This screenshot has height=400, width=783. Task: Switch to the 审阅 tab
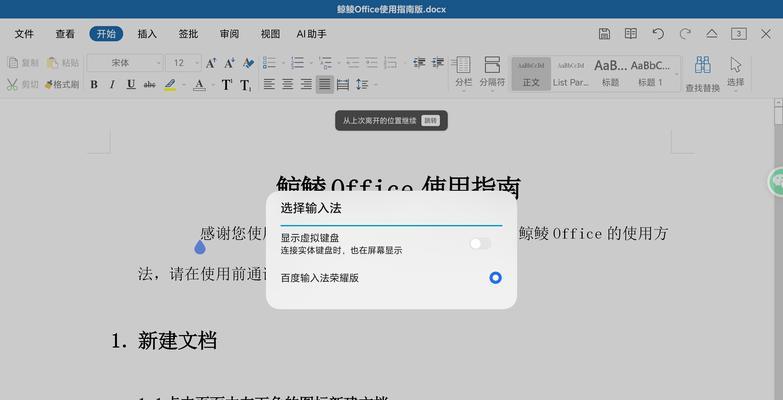pos(229,34)
